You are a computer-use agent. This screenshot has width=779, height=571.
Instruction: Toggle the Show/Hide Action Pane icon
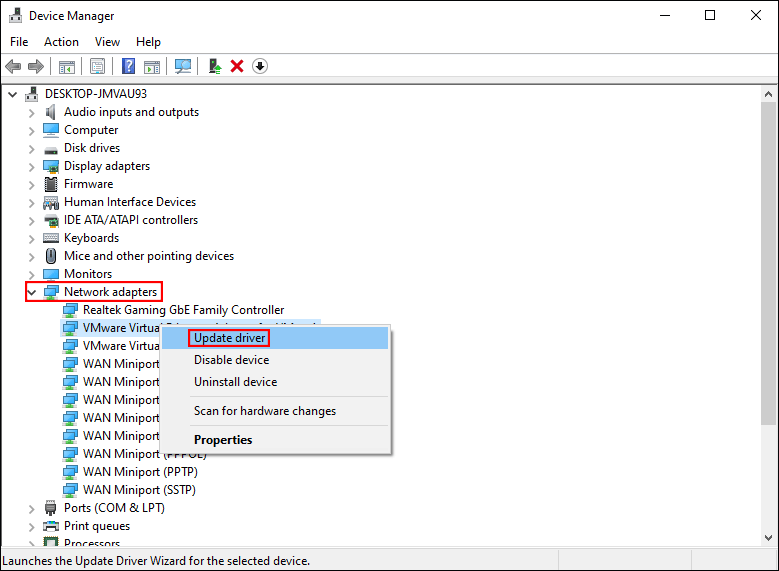(x=152, y=66)
